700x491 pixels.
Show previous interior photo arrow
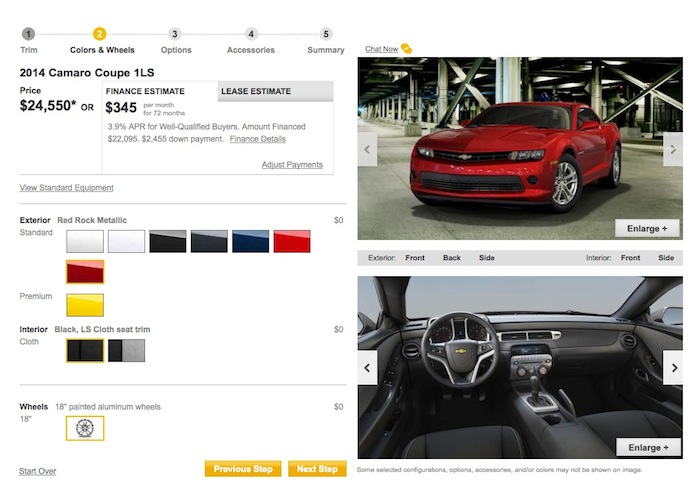pyautogui.click(x=367, y=368)
